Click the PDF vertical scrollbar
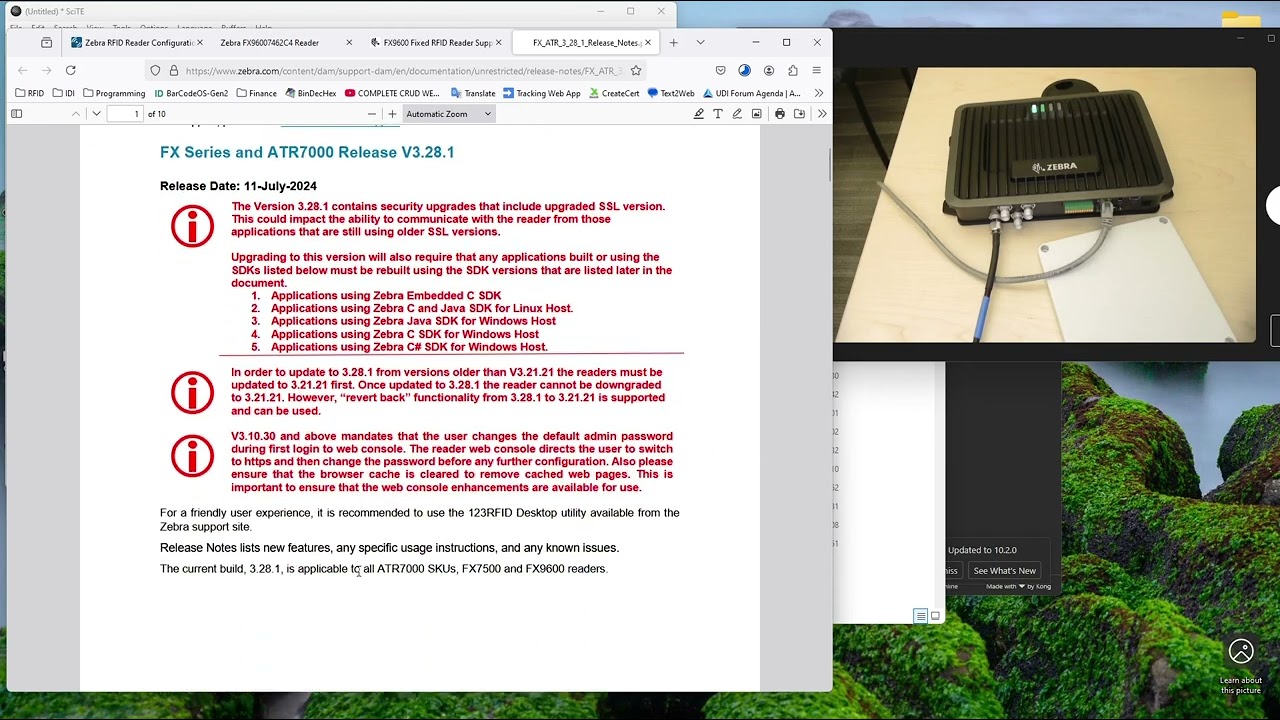This screenshot has width=1280, height=720. point(829,164)
